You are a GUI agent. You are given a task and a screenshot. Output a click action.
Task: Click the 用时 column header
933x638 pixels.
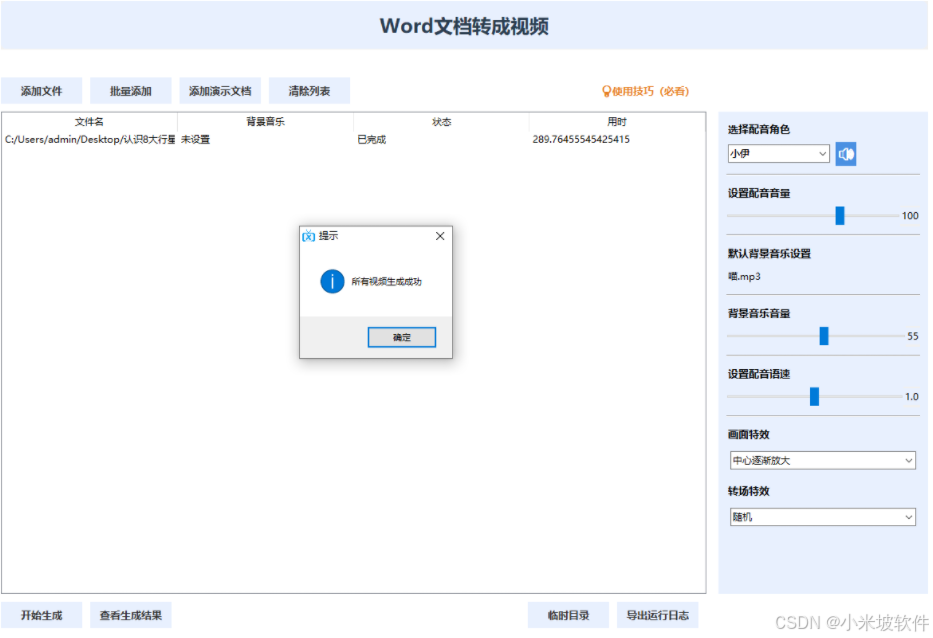point(617,122)
